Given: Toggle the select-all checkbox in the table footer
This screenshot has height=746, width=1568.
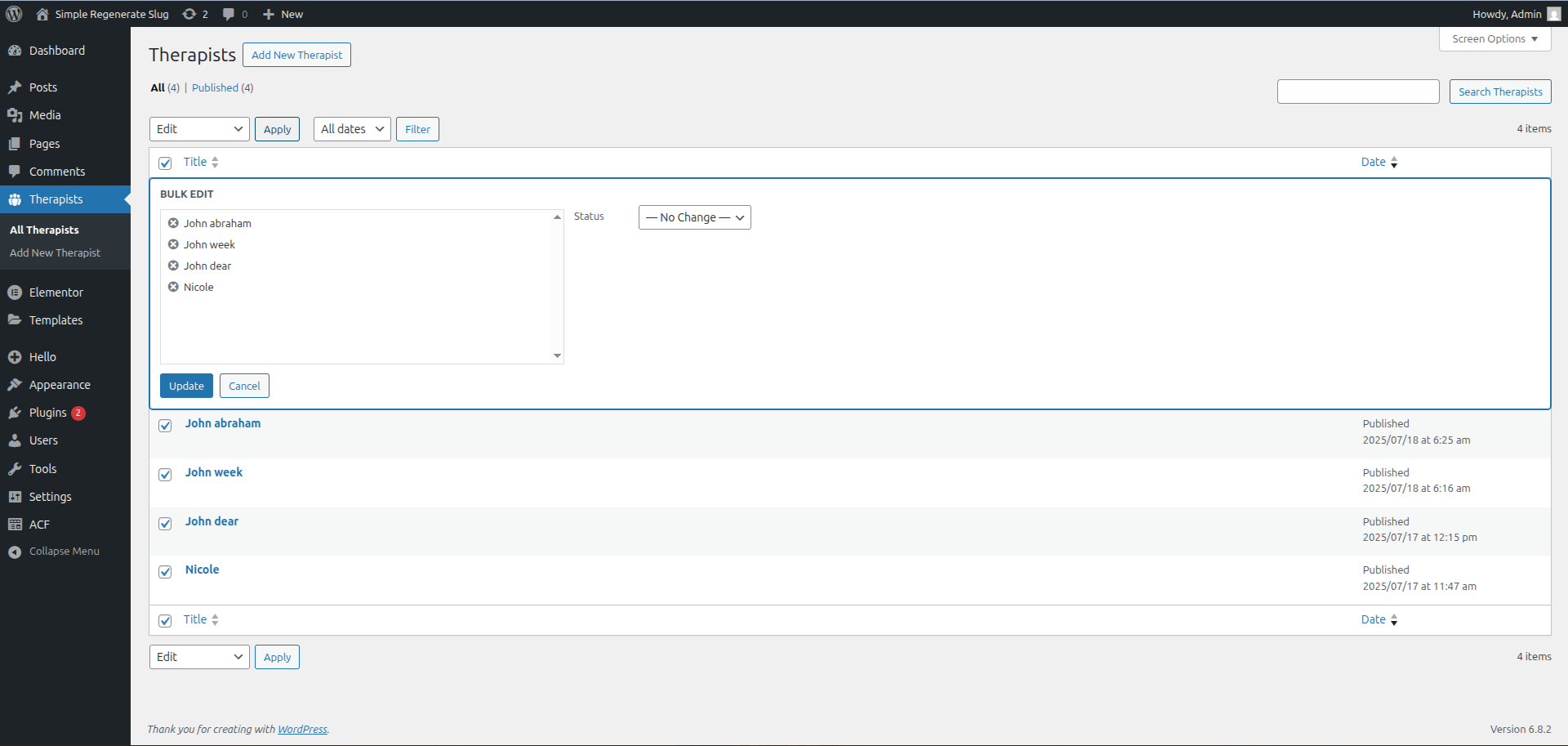Looking at the screenshot, I should [x=165, y=621].
